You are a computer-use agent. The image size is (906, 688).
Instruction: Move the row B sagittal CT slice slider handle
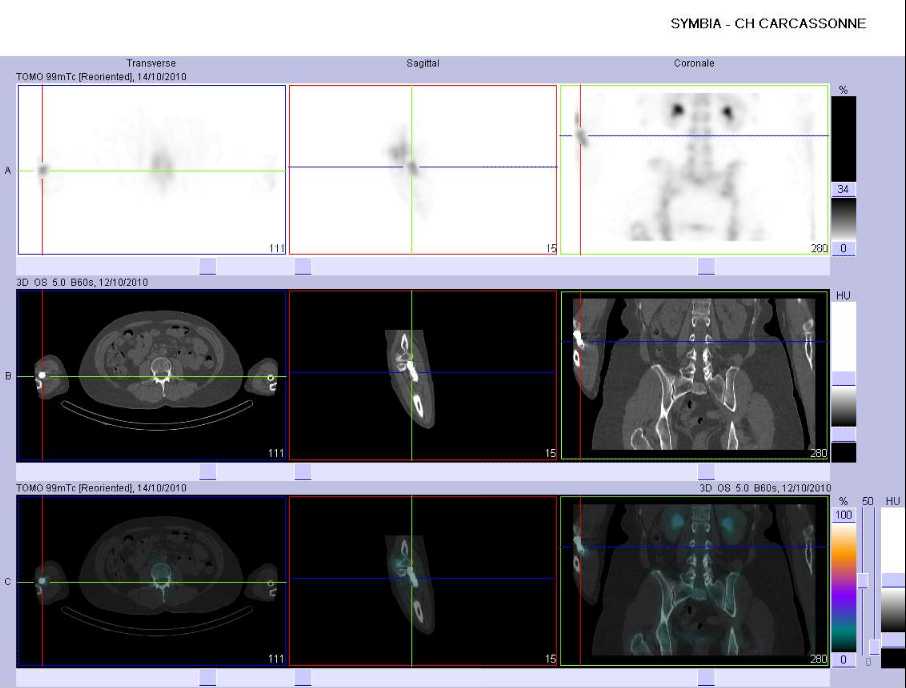tap(303, 471)
